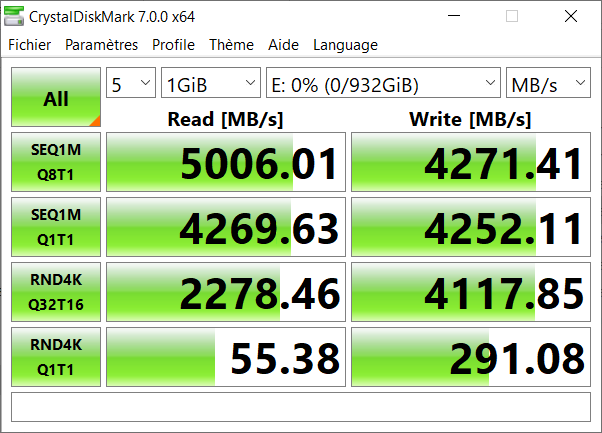
Task: Start the RND4K Q1T1 test
Action: 56,357
